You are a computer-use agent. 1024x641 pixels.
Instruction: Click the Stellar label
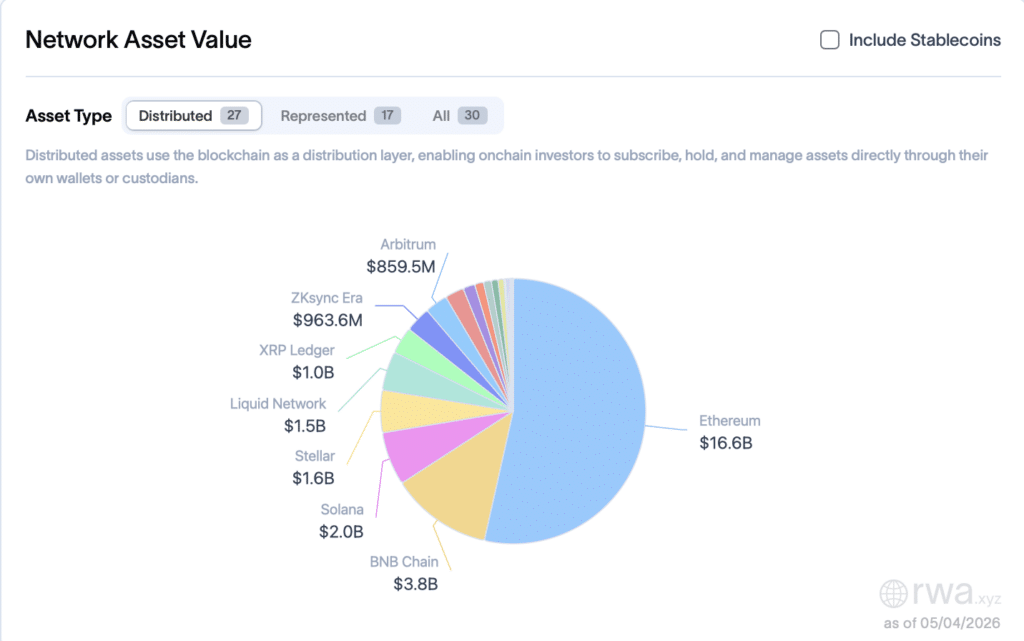tap(314, 456)
